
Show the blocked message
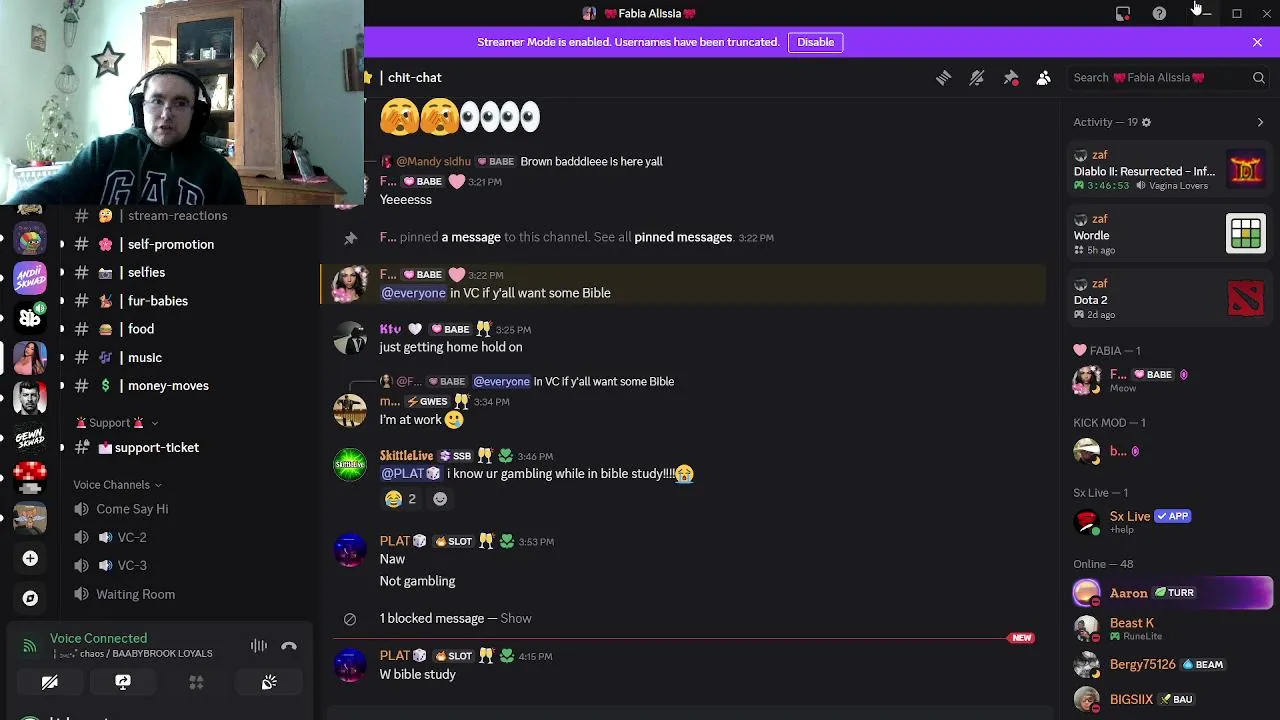[x=515, y=619]
